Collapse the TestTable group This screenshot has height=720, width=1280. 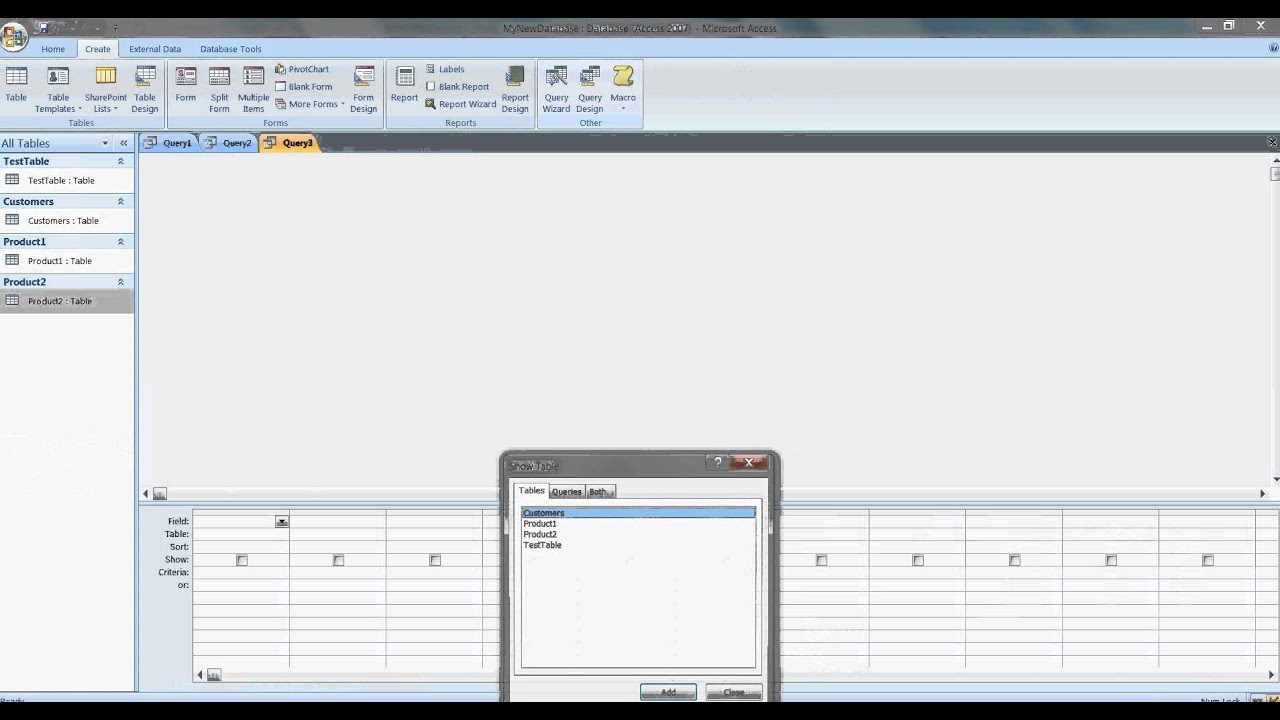(x=121, y=161)
